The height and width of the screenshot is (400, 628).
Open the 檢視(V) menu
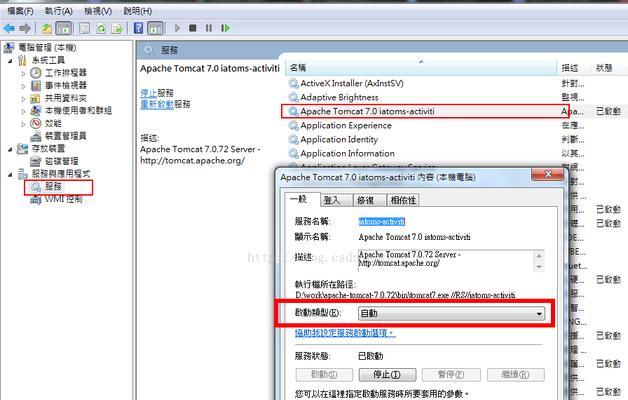pos(98,11)
